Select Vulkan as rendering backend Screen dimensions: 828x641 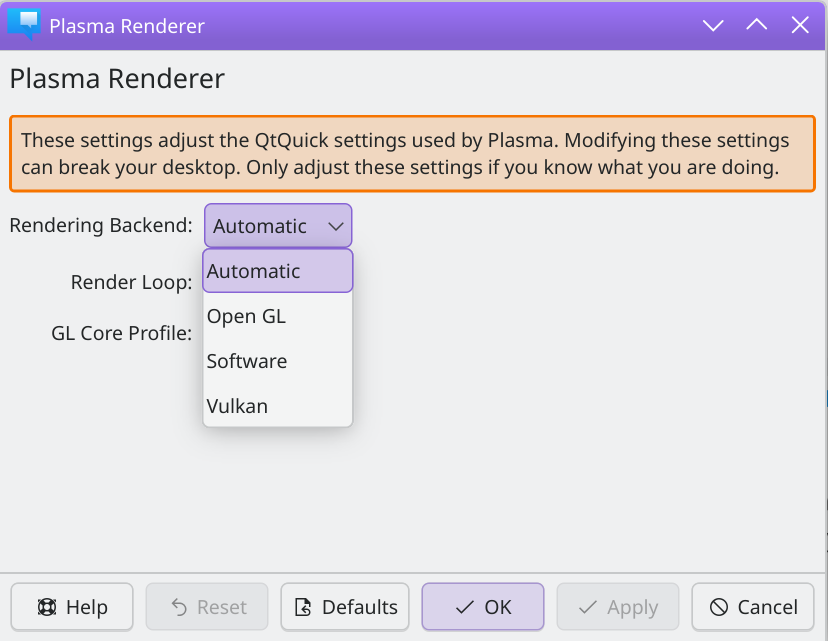(x=278, y=406)
